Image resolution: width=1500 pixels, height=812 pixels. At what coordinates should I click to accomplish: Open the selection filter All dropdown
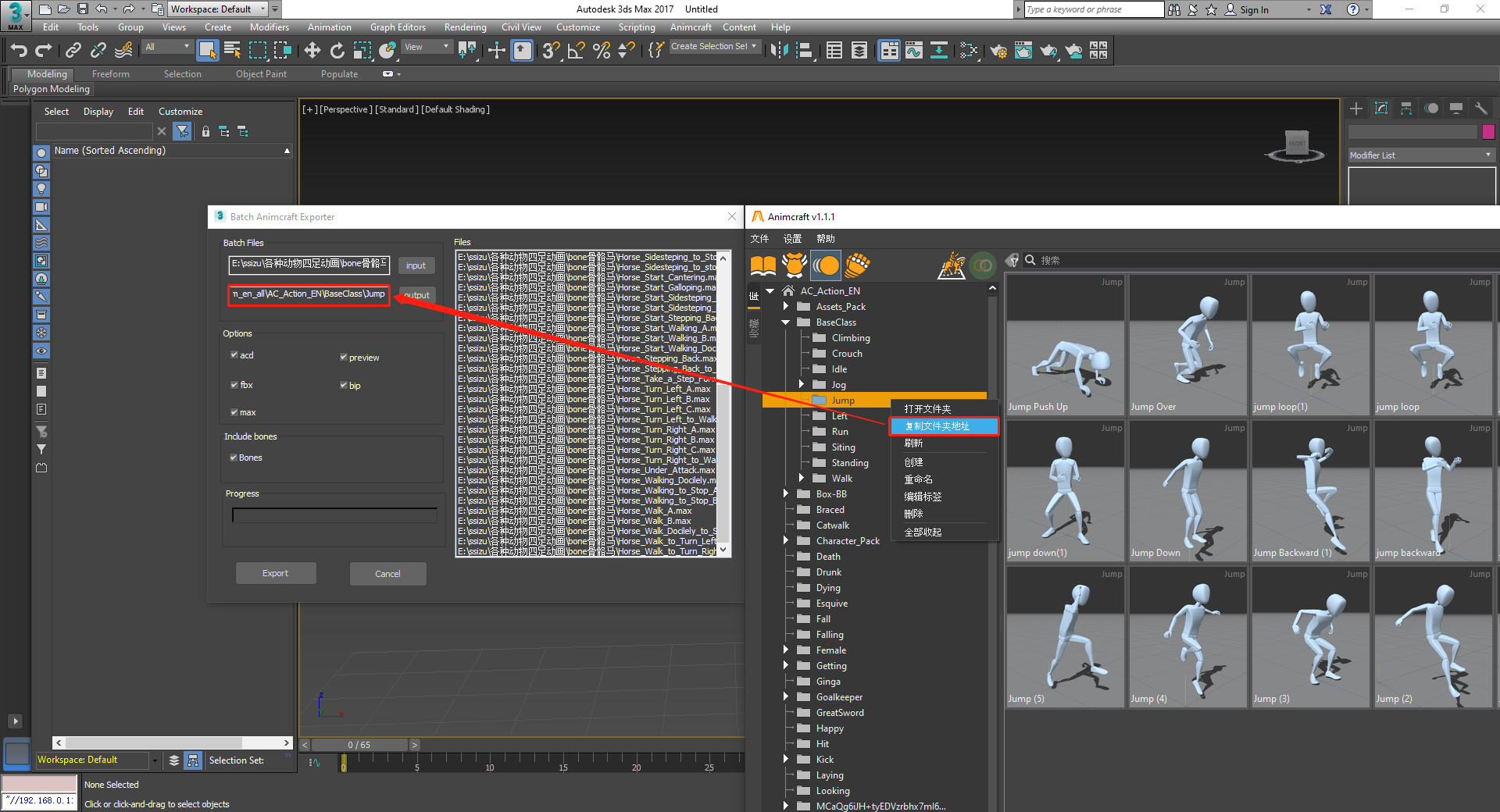167,47
